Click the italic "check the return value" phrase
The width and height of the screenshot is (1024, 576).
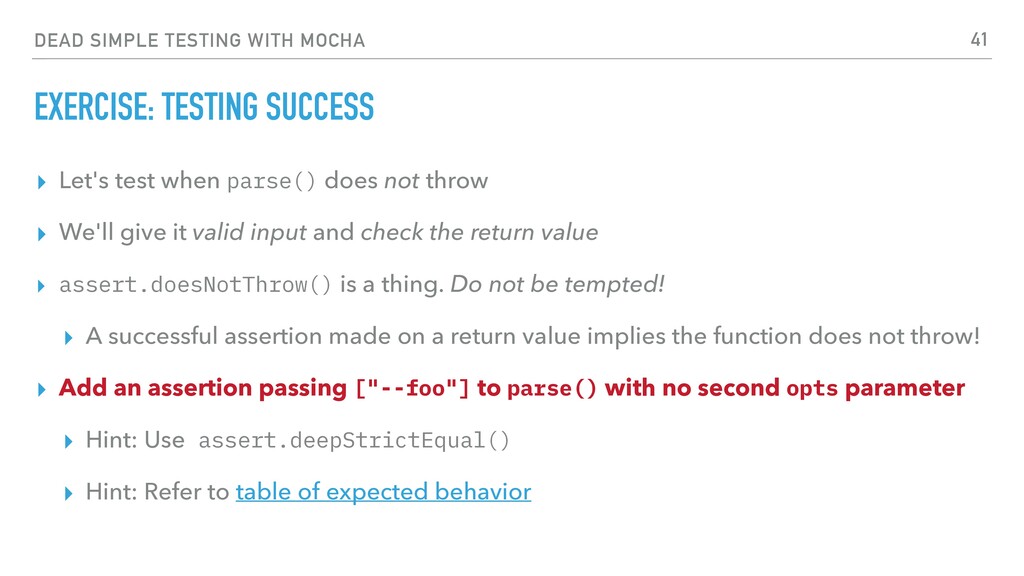[479, 232]
